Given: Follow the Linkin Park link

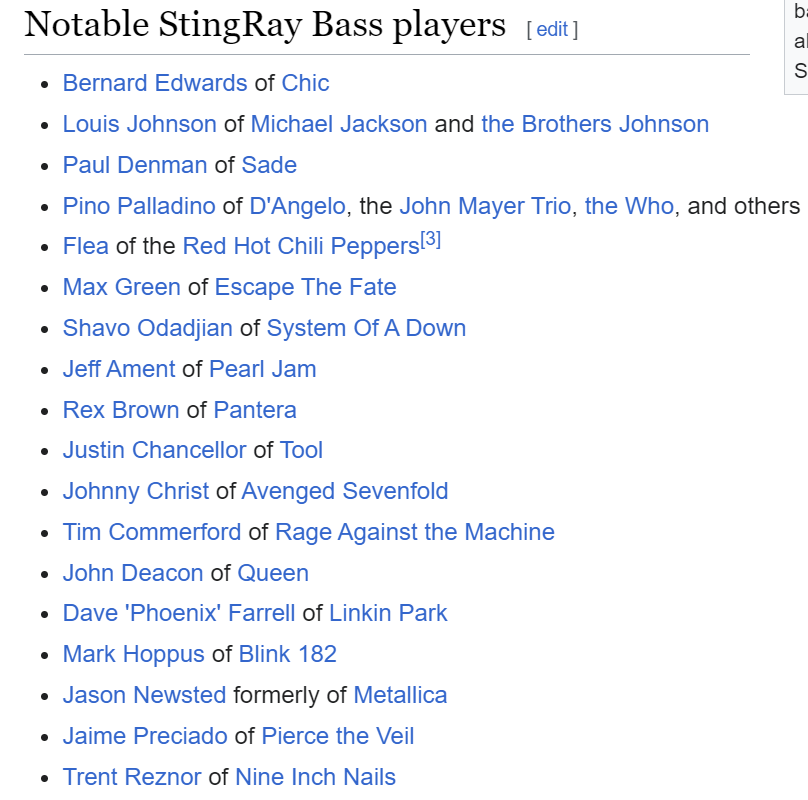Looking at the screenshot, I should pos(388,613).
